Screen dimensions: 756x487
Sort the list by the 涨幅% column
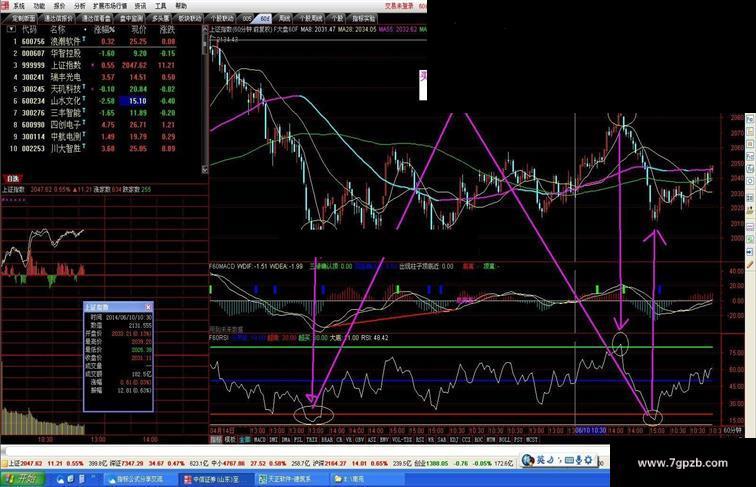pyautogui.click(x=104, y=30)
